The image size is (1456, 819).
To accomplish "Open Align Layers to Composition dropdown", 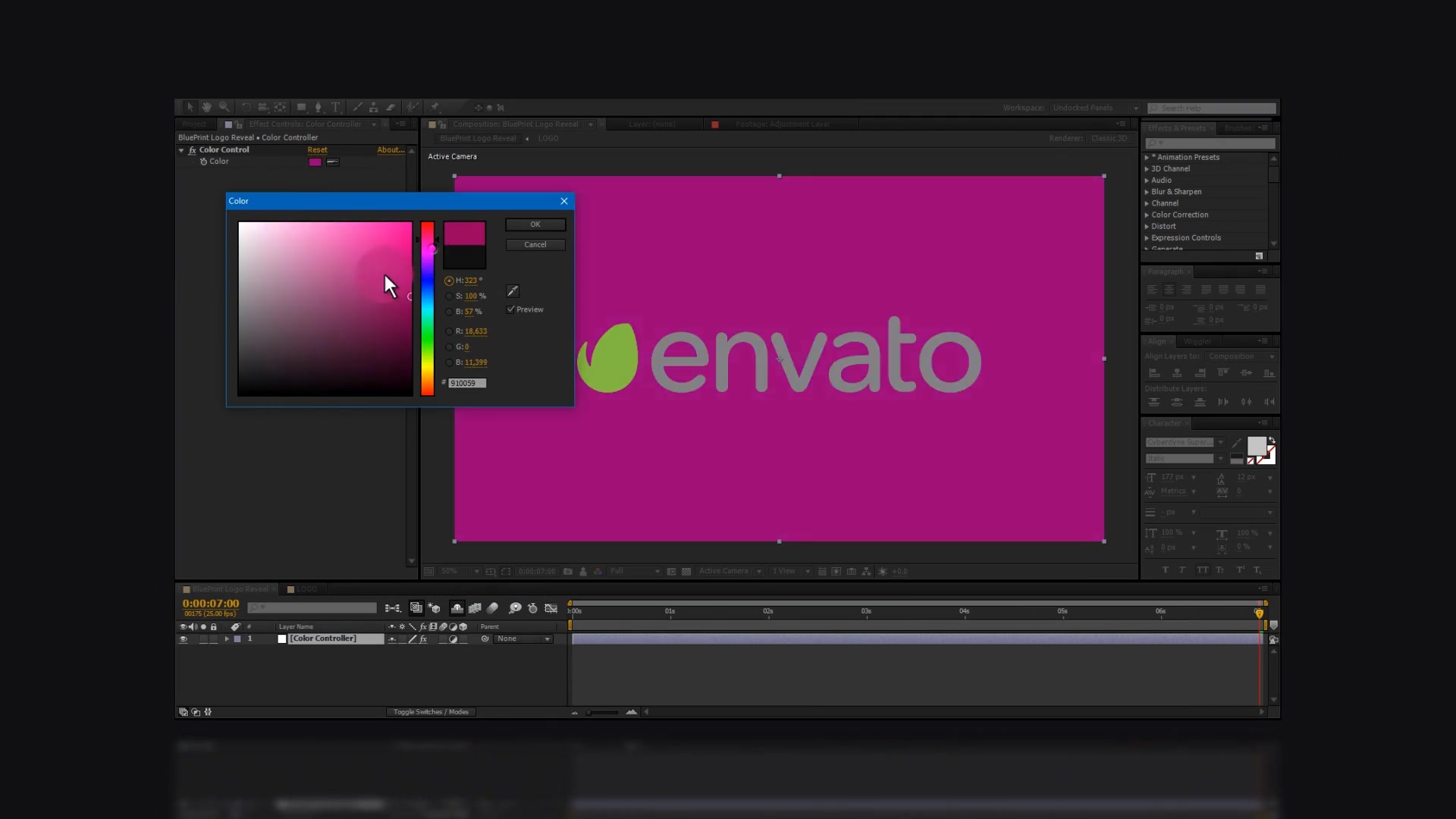I will [1241, 356].
